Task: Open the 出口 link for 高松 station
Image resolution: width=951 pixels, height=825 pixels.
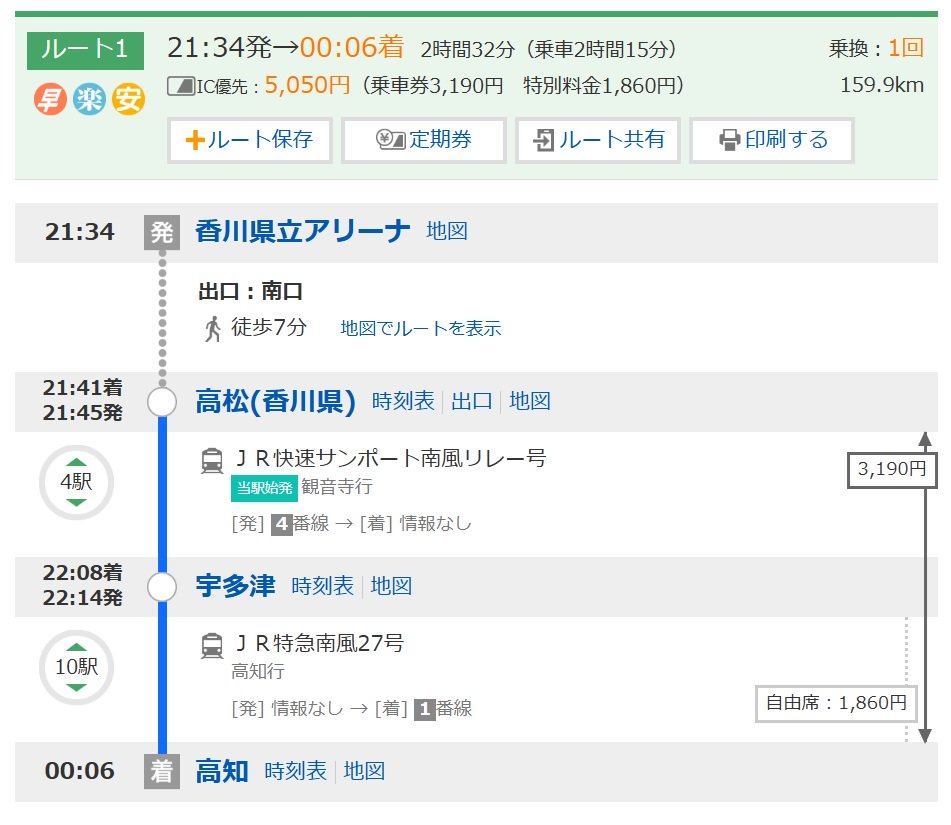Action: click(x=472, y=401)
